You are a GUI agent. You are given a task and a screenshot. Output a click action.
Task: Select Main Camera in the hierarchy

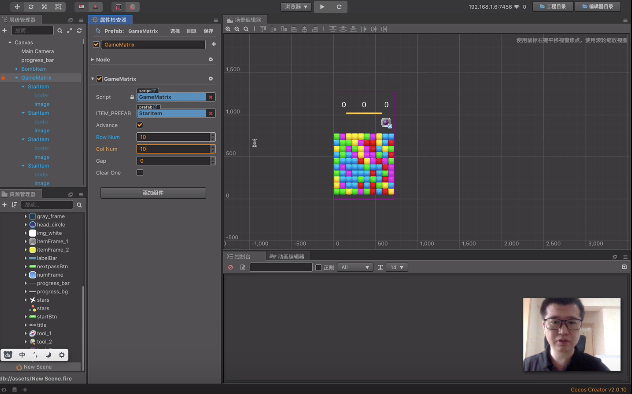[x=37, y=51]
